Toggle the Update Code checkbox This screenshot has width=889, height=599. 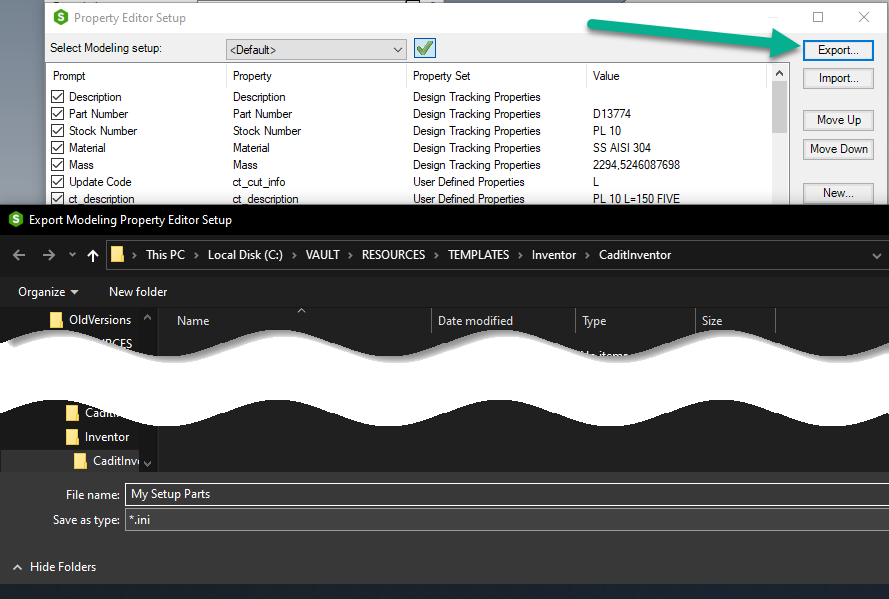pos(57,181)
